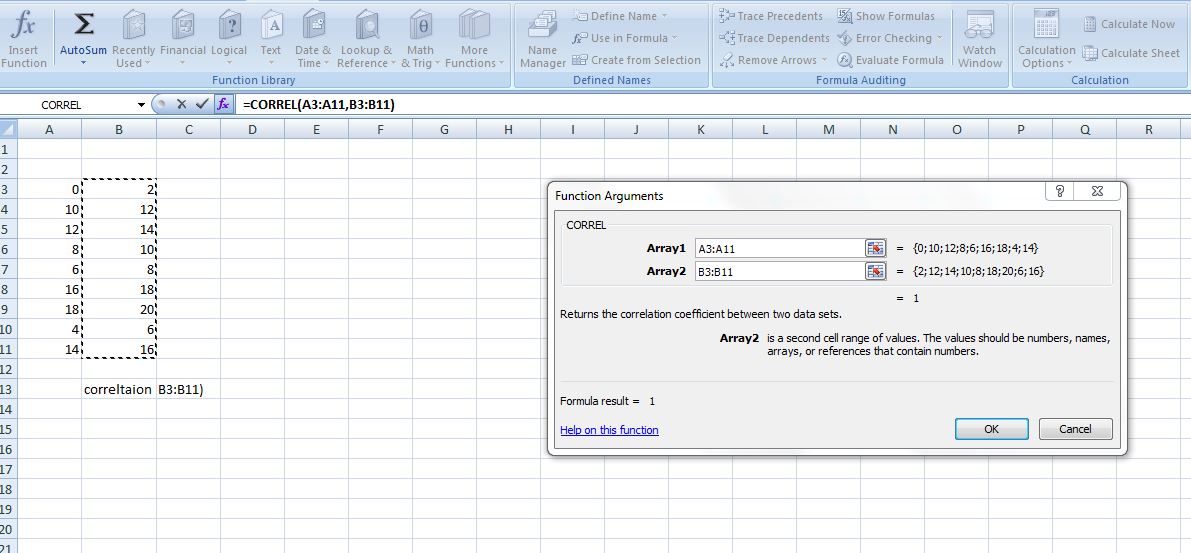Select column D header
The width and height of the screenshot is (1191, 553).
(252, 129)
